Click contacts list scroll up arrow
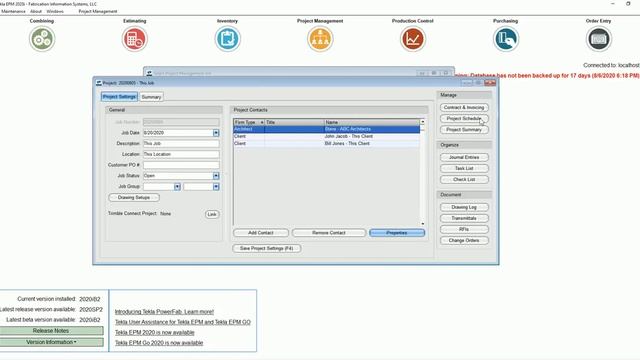 [x=422, y=122]
